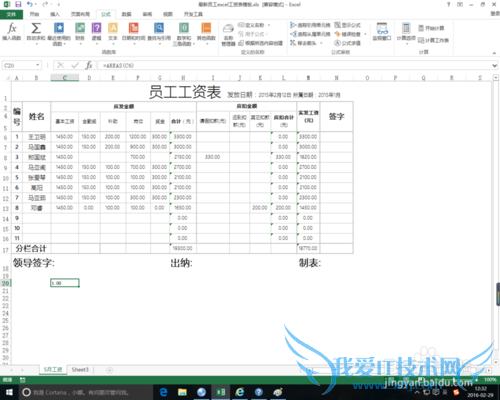Open the Windows Start menu
500x400 pixels.
click(9, 392)
